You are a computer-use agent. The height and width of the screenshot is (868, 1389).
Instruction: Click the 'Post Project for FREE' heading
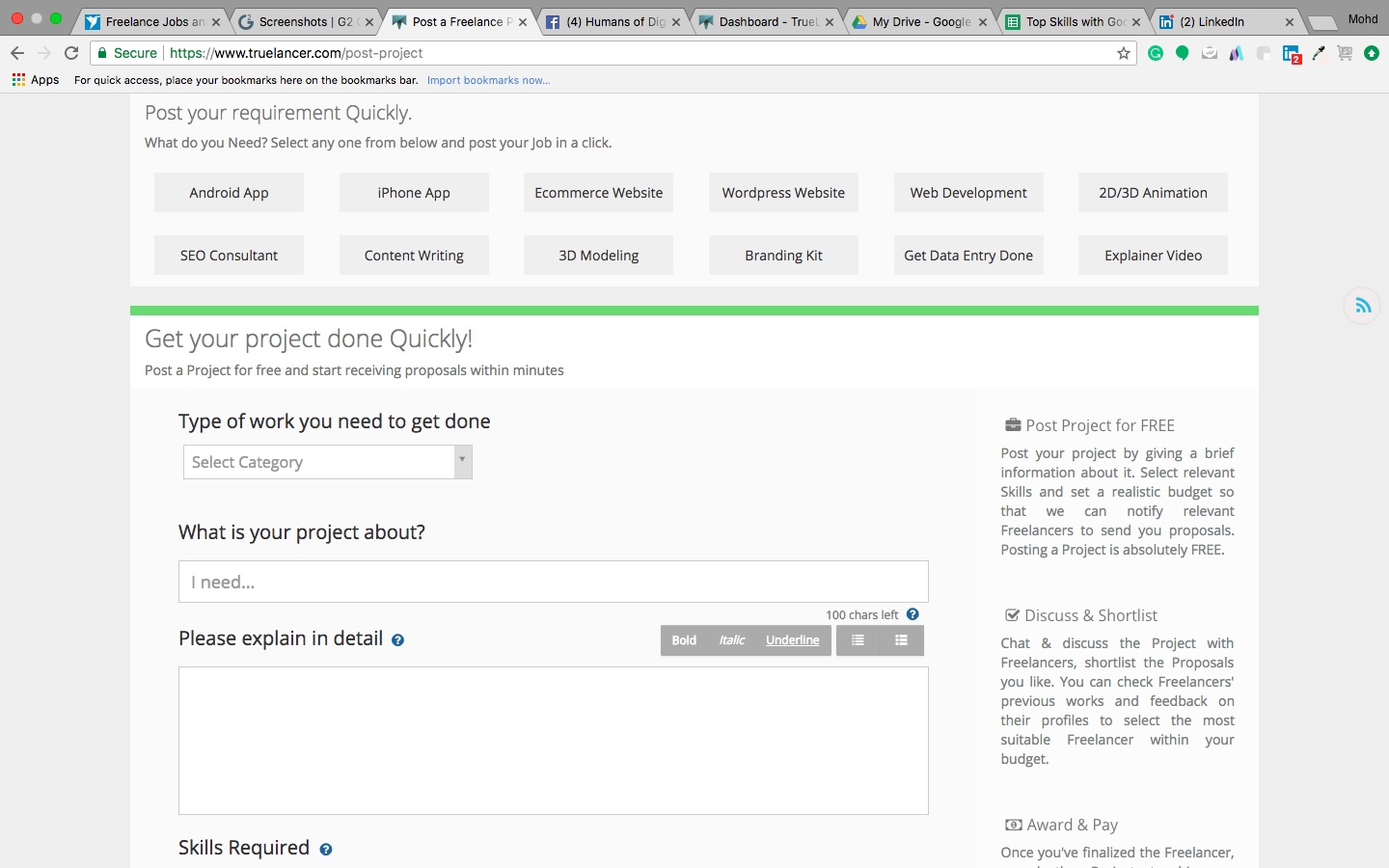(1101, 425)
